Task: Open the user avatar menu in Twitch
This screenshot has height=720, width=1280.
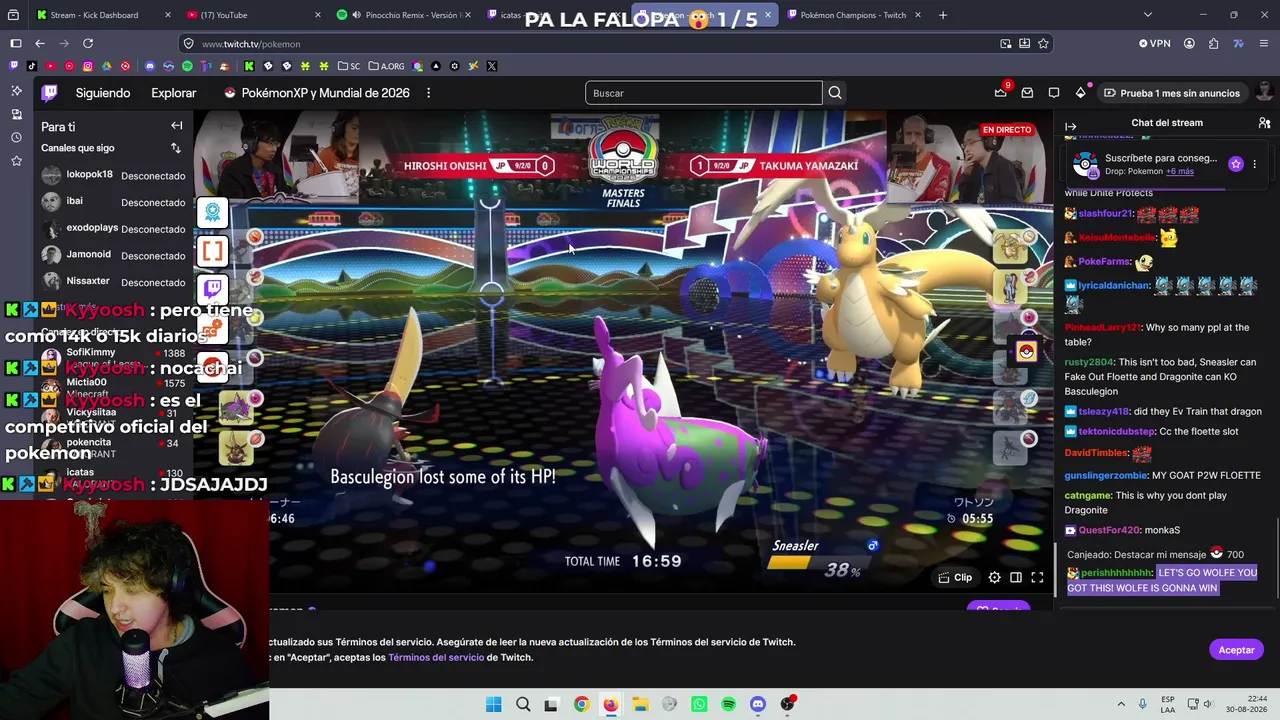Action: 1264,93
